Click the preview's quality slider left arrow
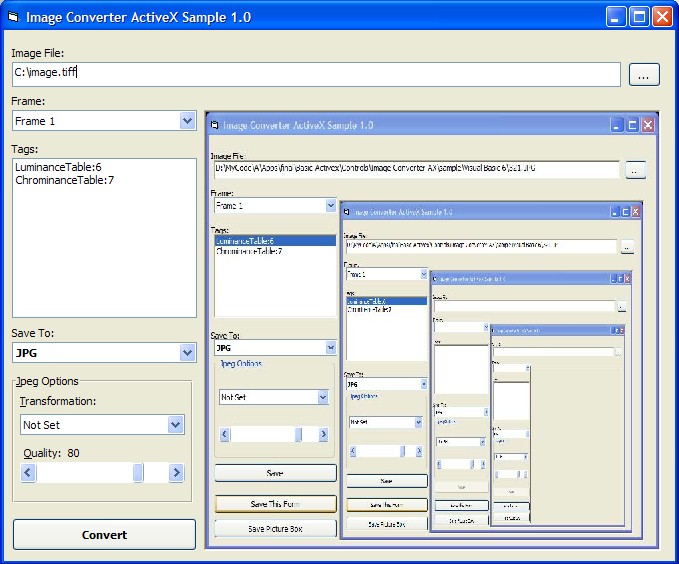Image resolution: width=679 pixels, height=564 pixels. pos(224,434)
